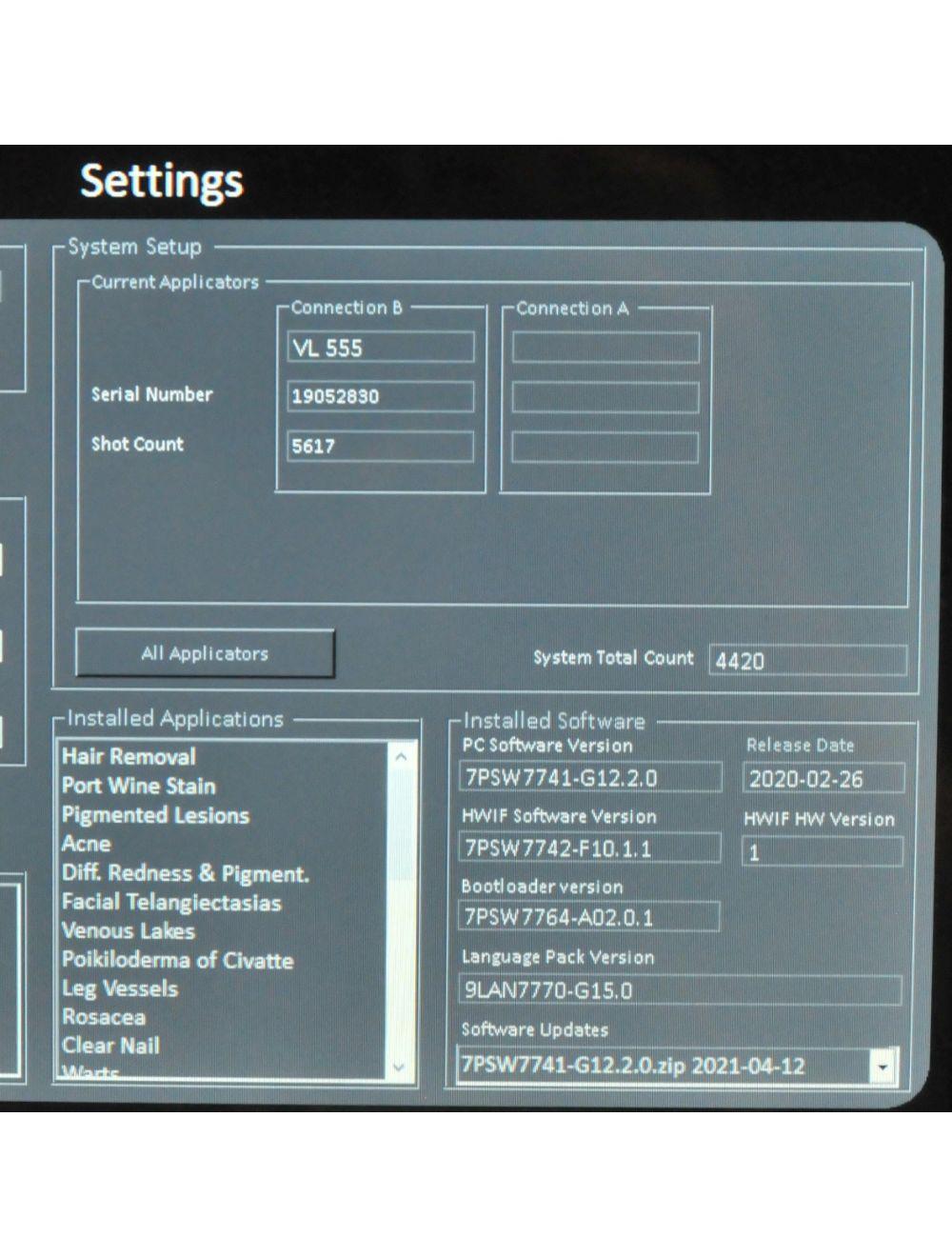The height and width of the screenshot is (1257, 952).
Task: Pick Diff. Redness & Pigment. entry
Action: pos(185,873)
